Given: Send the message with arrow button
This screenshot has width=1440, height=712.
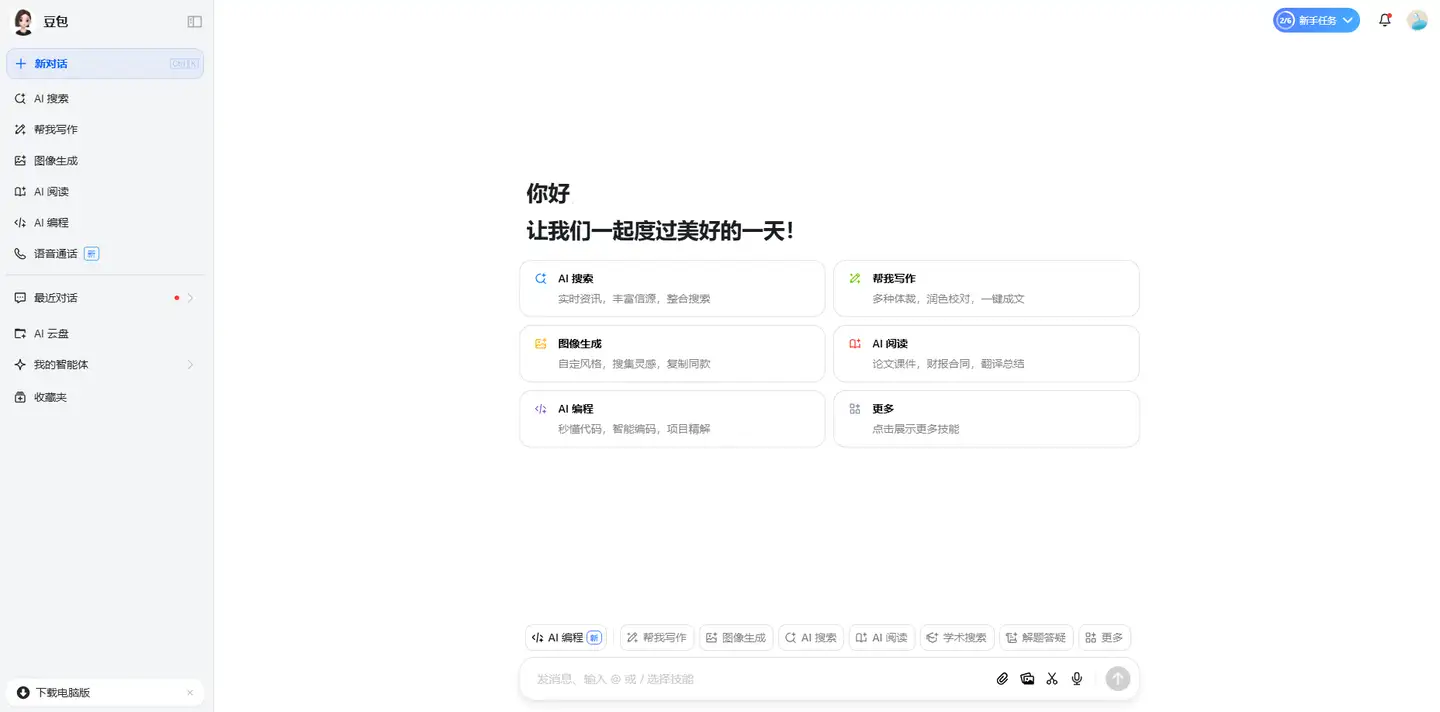Looking at the screenshot, I should coord(1118,679).
